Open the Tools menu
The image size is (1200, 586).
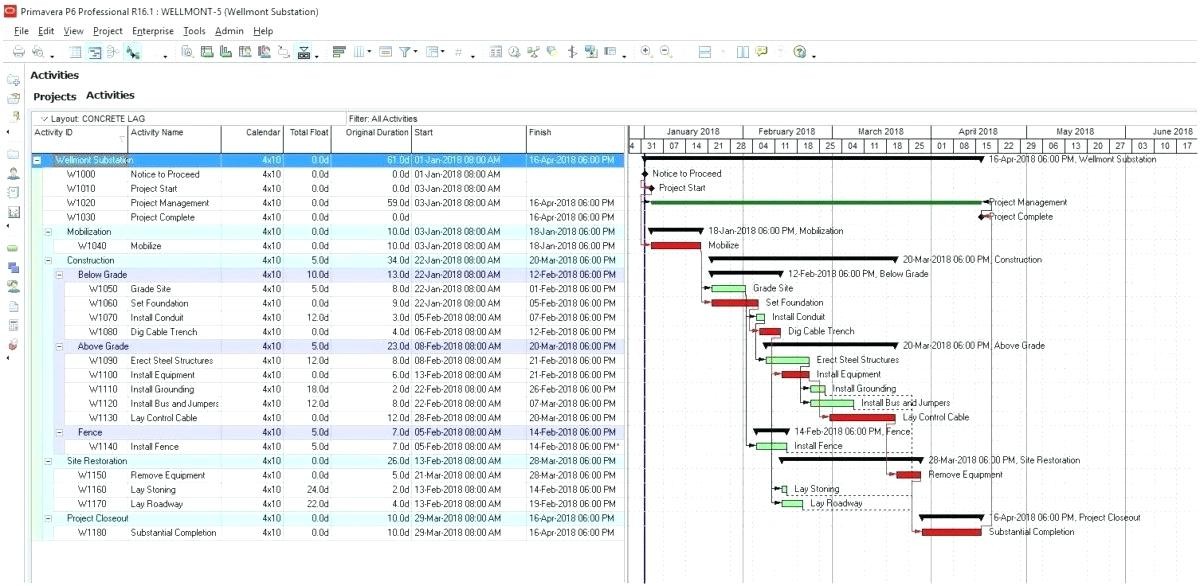(x=194, y=31)
